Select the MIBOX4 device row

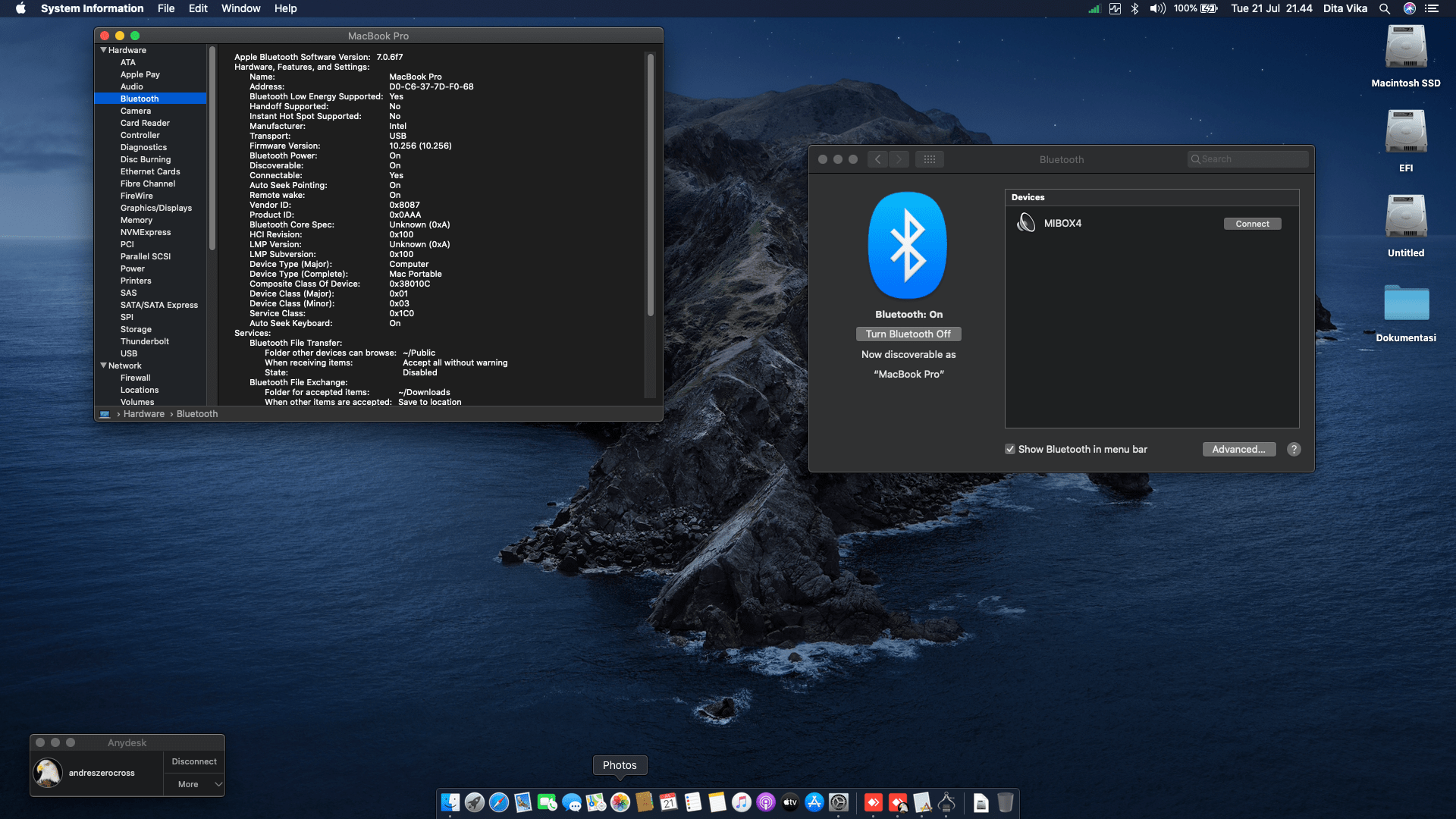1151,224
